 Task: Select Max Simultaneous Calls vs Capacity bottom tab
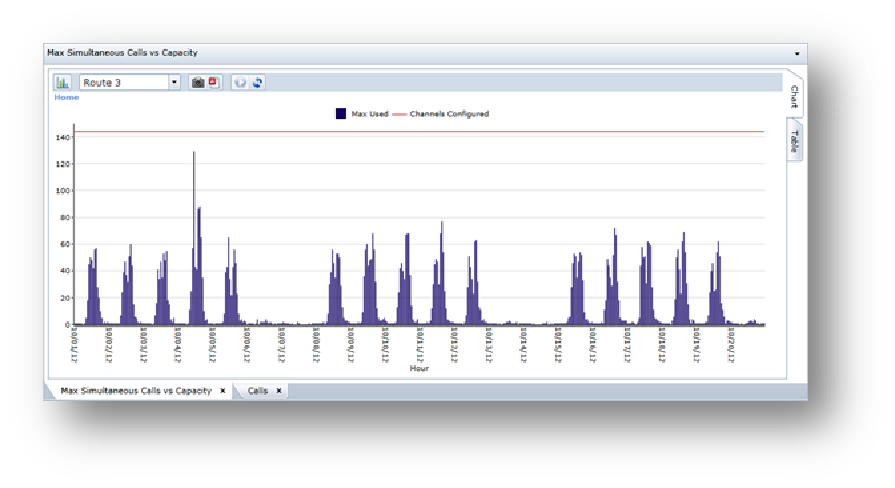pos(136,391)
